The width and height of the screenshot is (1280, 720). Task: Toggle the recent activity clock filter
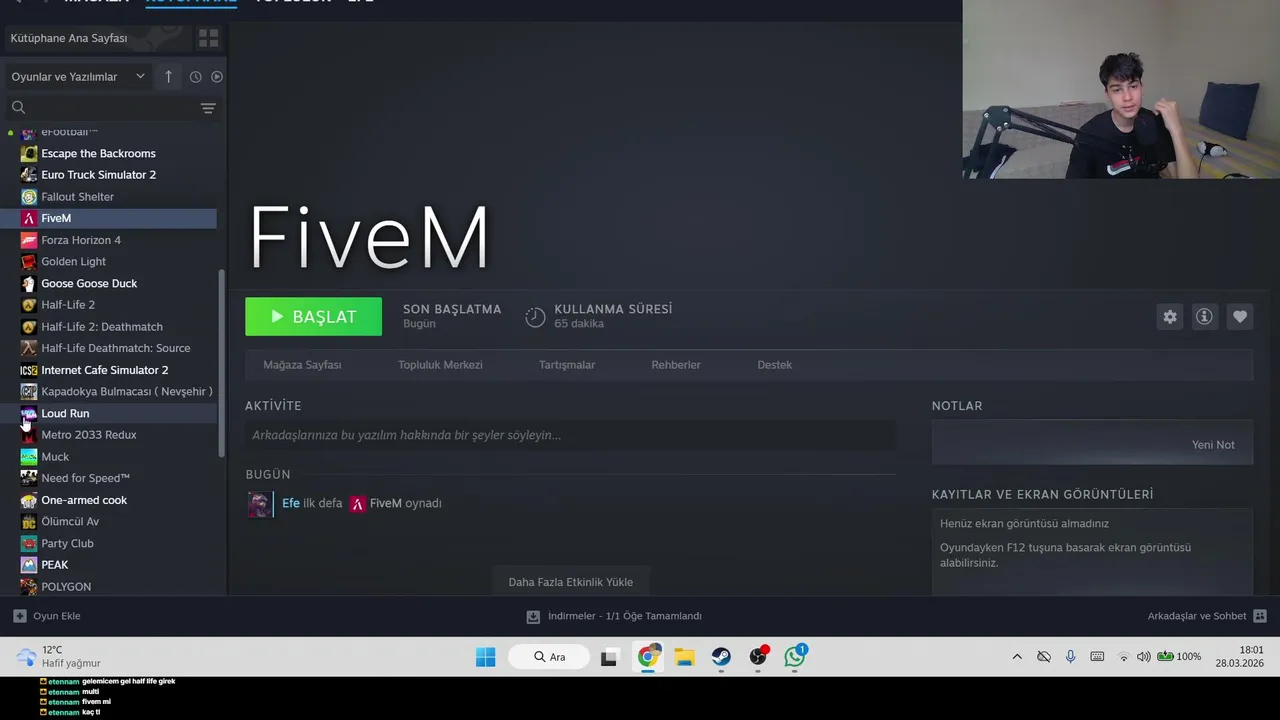pyautogui.click(x=195, y=77)
